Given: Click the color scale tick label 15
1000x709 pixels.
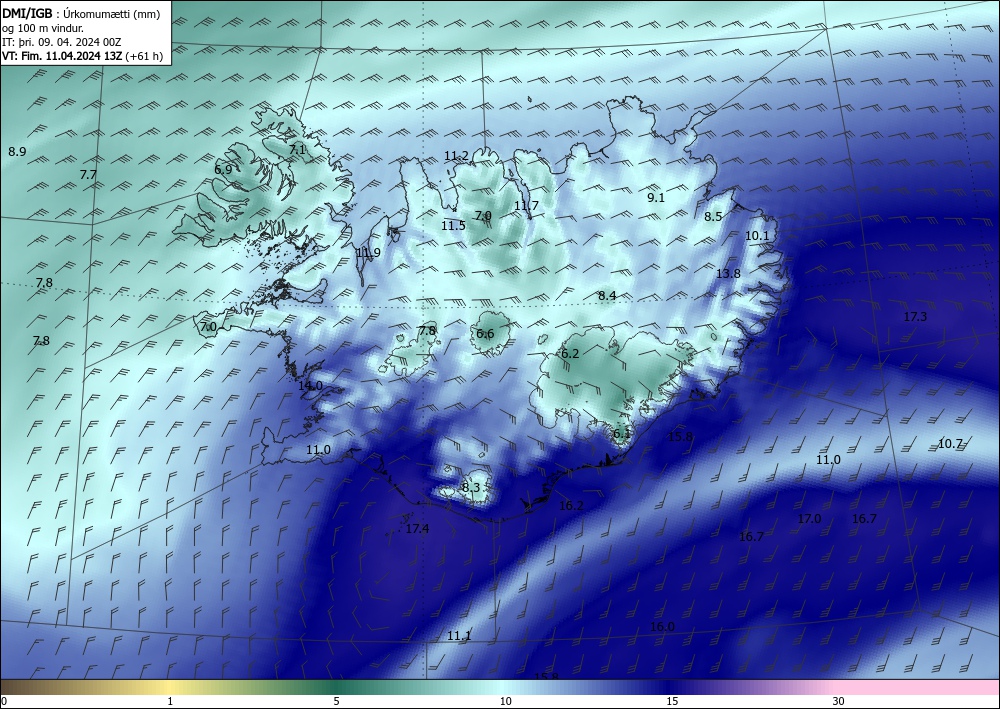Looking at the screenshot, I should point(672,702).
